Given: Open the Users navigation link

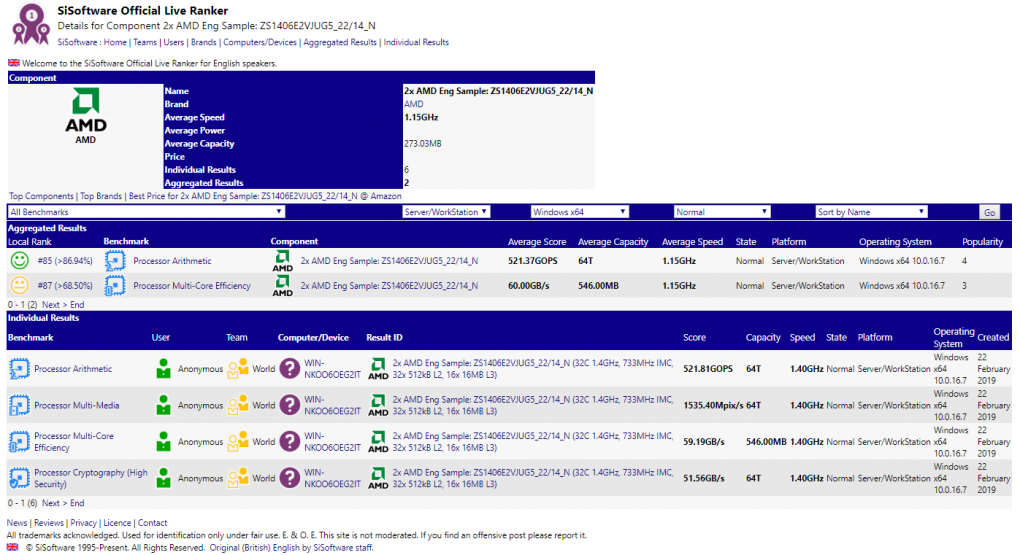Looking at the screenshot, I should click(174, 42).
